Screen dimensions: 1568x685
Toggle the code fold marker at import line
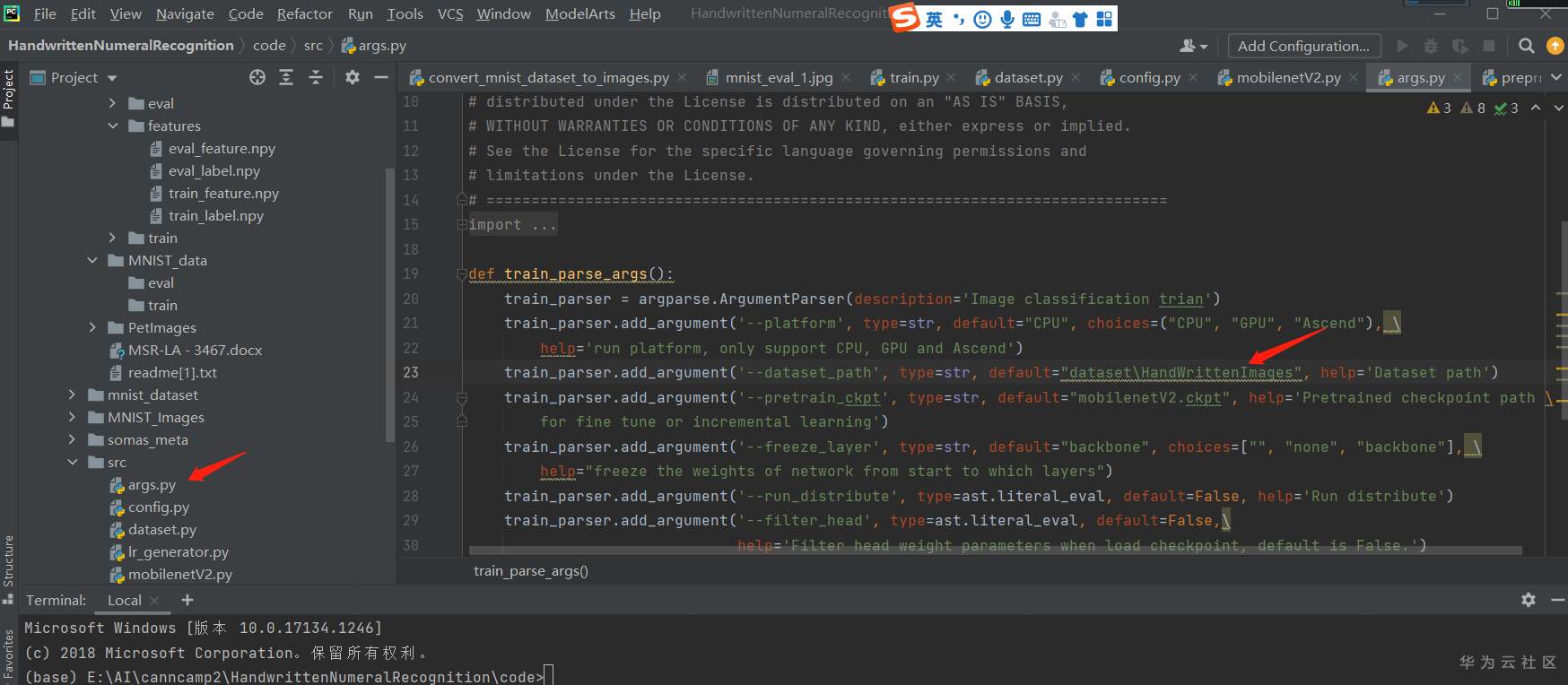pyautogui.click(x=462, y=225)
